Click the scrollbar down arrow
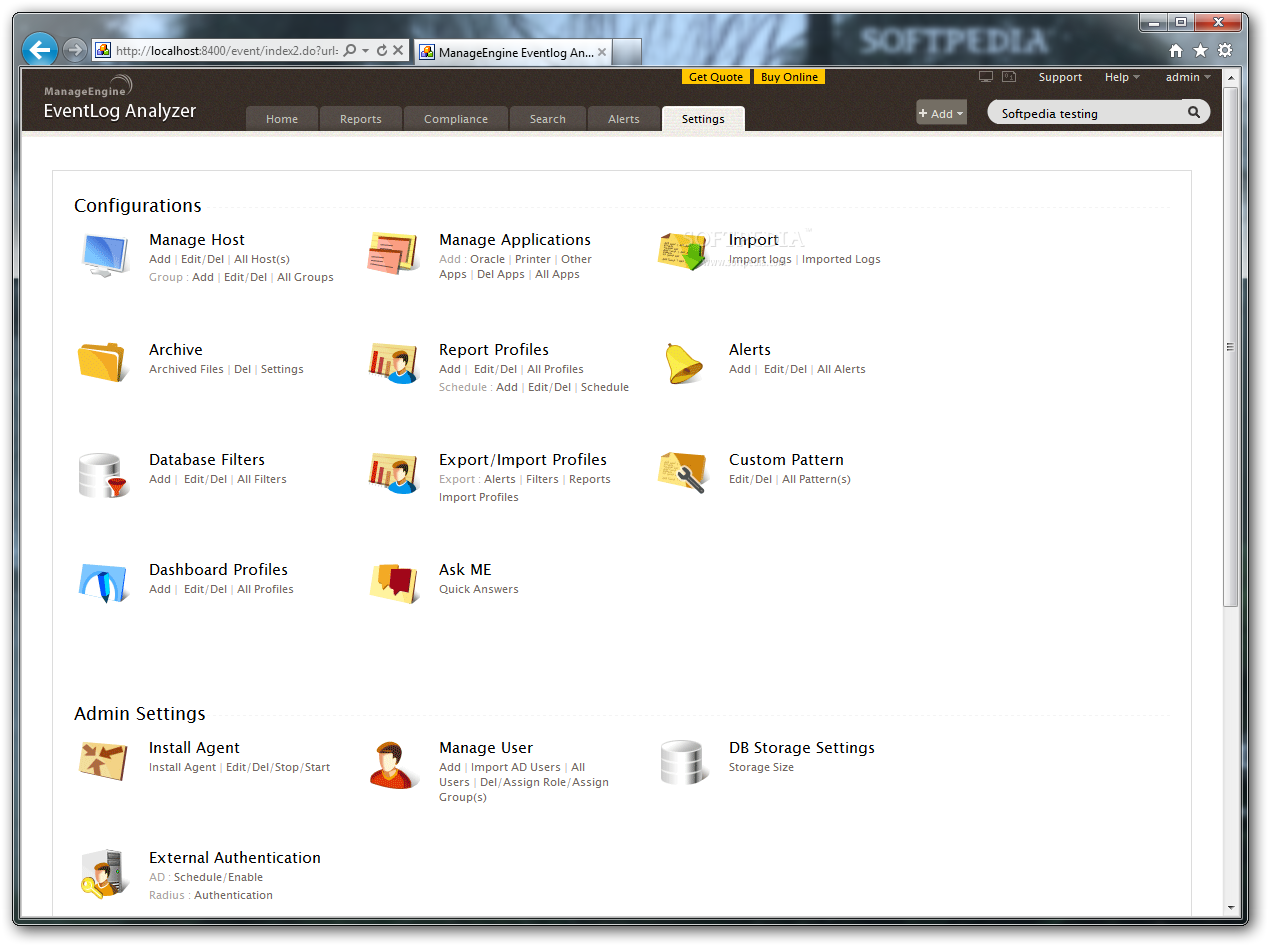Image resolution: width=1269 pixels, height=946 pixels. [1231, 908]
